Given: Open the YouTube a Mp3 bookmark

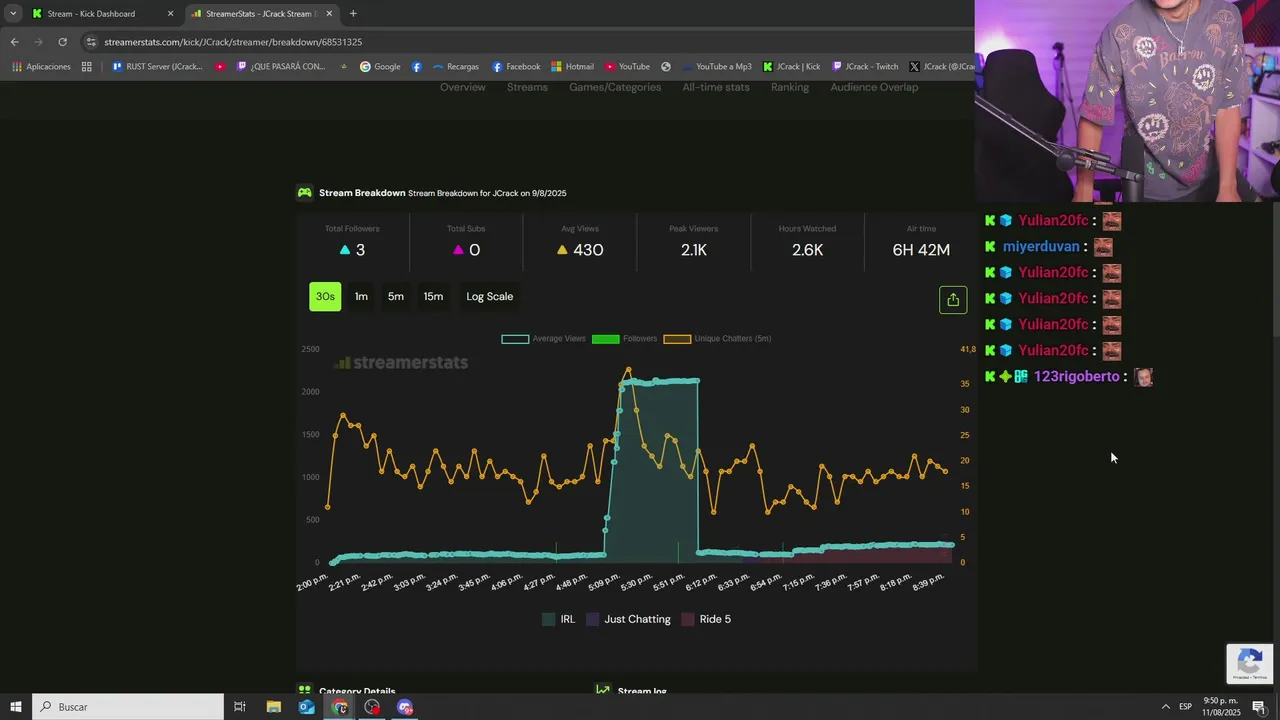Looking at the screenshot, I should point(717,67).
